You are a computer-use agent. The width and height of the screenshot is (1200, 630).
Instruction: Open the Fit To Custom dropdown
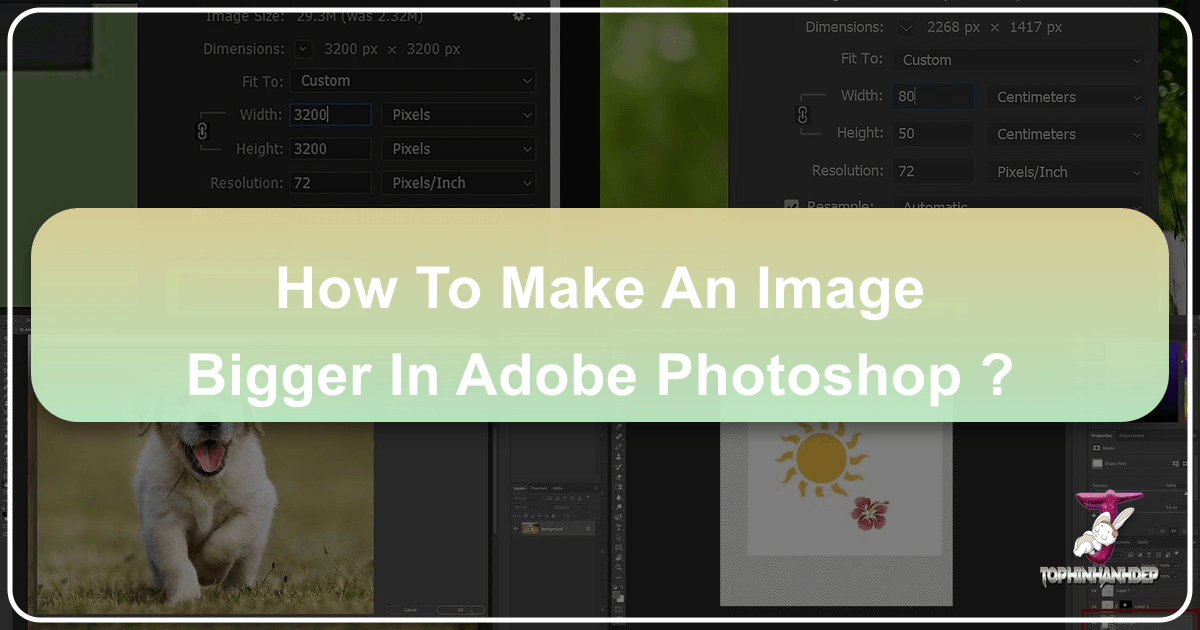click(x=411, y=81)
